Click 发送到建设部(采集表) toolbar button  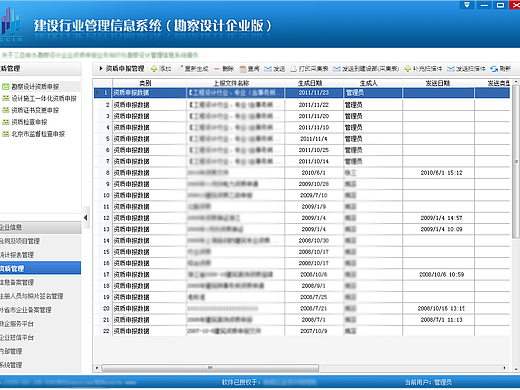point(366,69)
